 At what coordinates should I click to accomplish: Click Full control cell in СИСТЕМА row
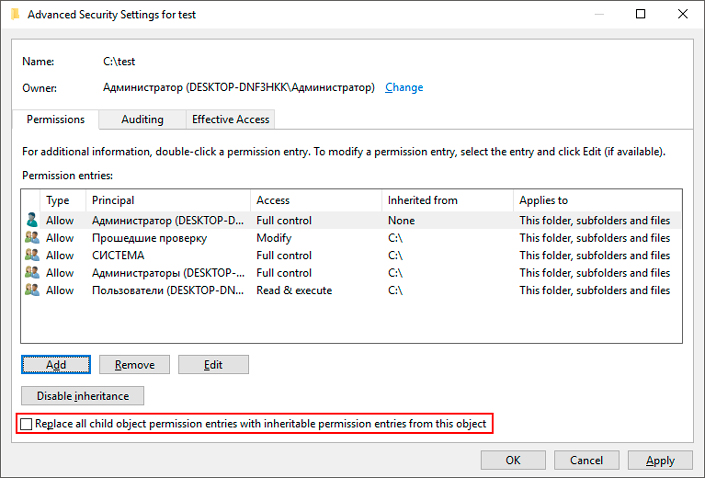(284, 255)
